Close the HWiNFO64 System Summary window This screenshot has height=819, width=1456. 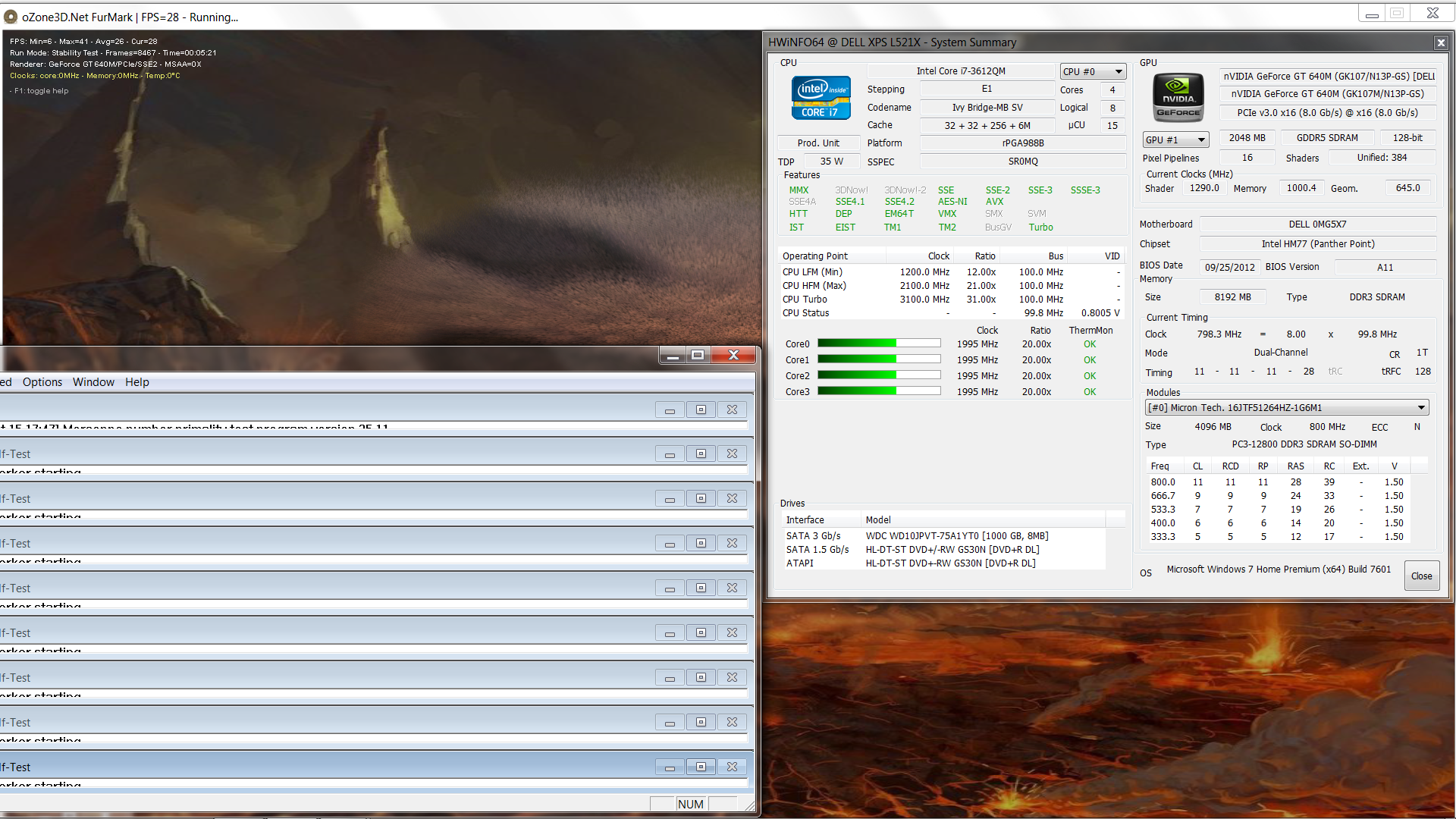1441,43
